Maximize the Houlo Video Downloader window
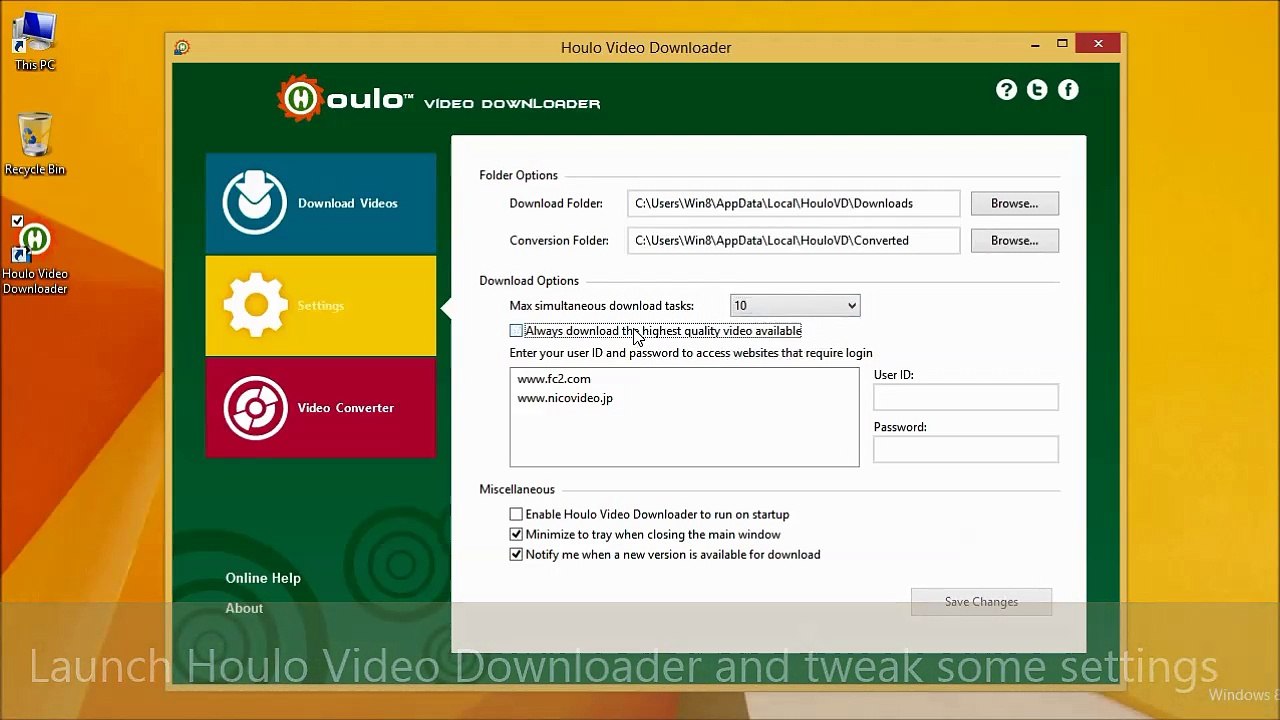 point(1062,44)
